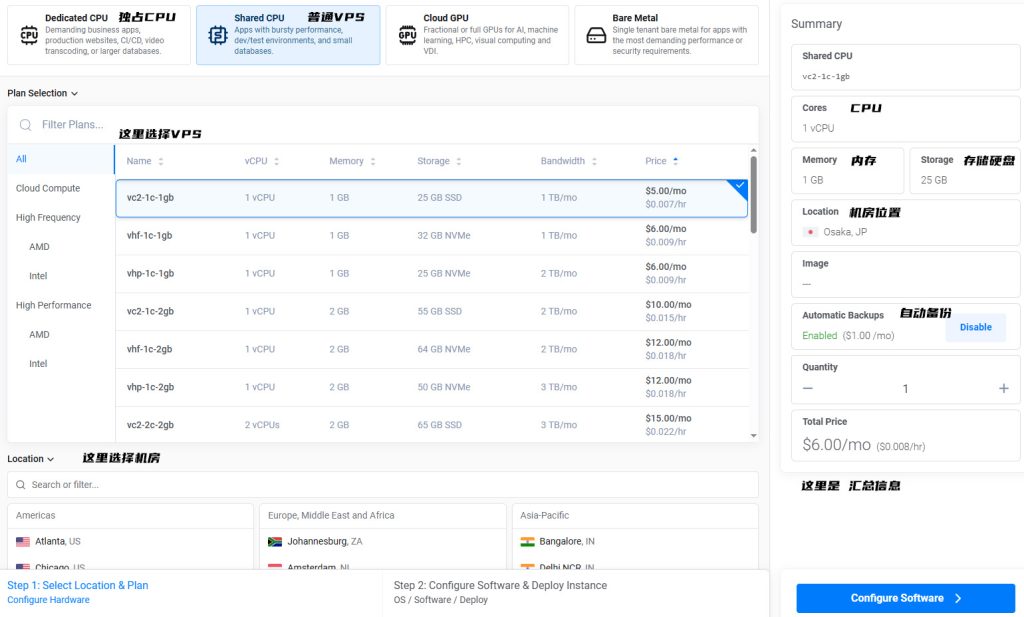Click the location search magnifier icon
The image size is (1024, 617).
coord(20,485)
